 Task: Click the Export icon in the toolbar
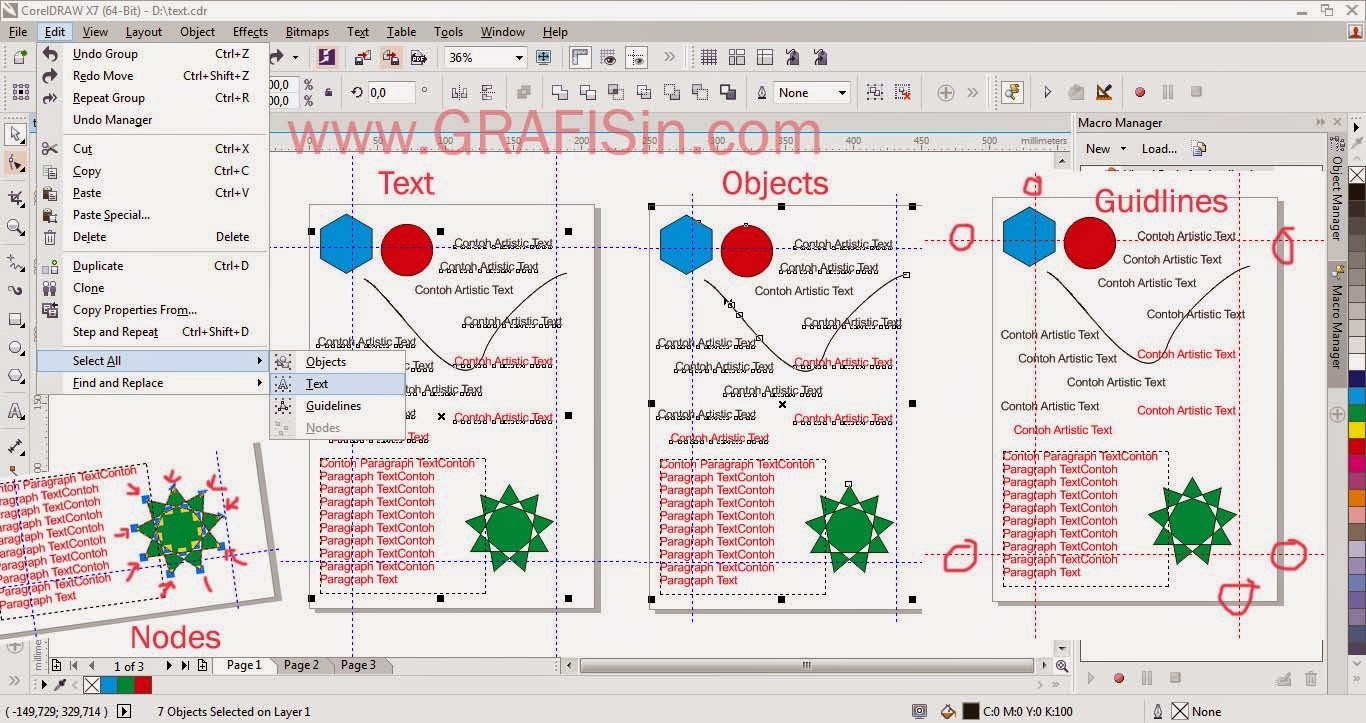pyautogui.click(x=391, y=58)
